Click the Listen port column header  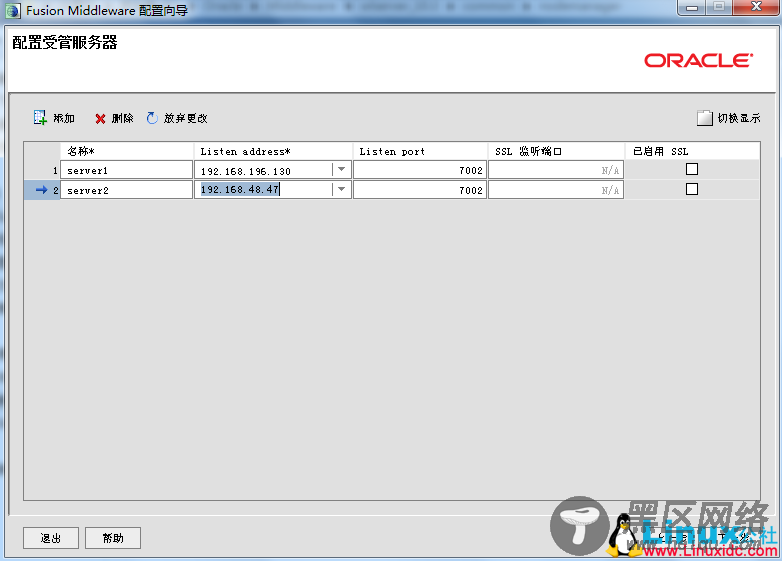[420, 151]
